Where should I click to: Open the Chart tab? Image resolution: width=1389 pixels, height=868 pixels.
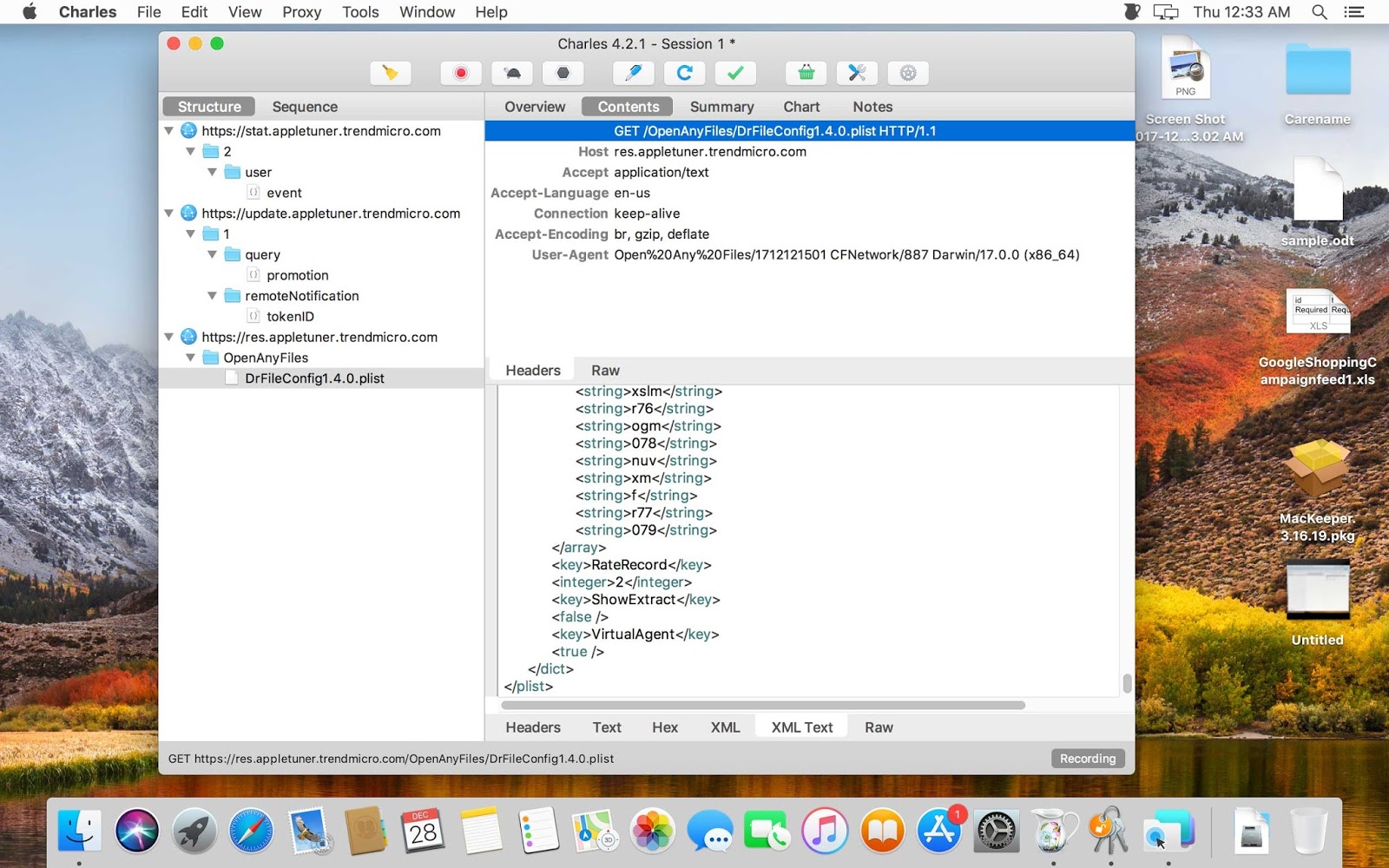pyautogui.click(x=801, y=107)
